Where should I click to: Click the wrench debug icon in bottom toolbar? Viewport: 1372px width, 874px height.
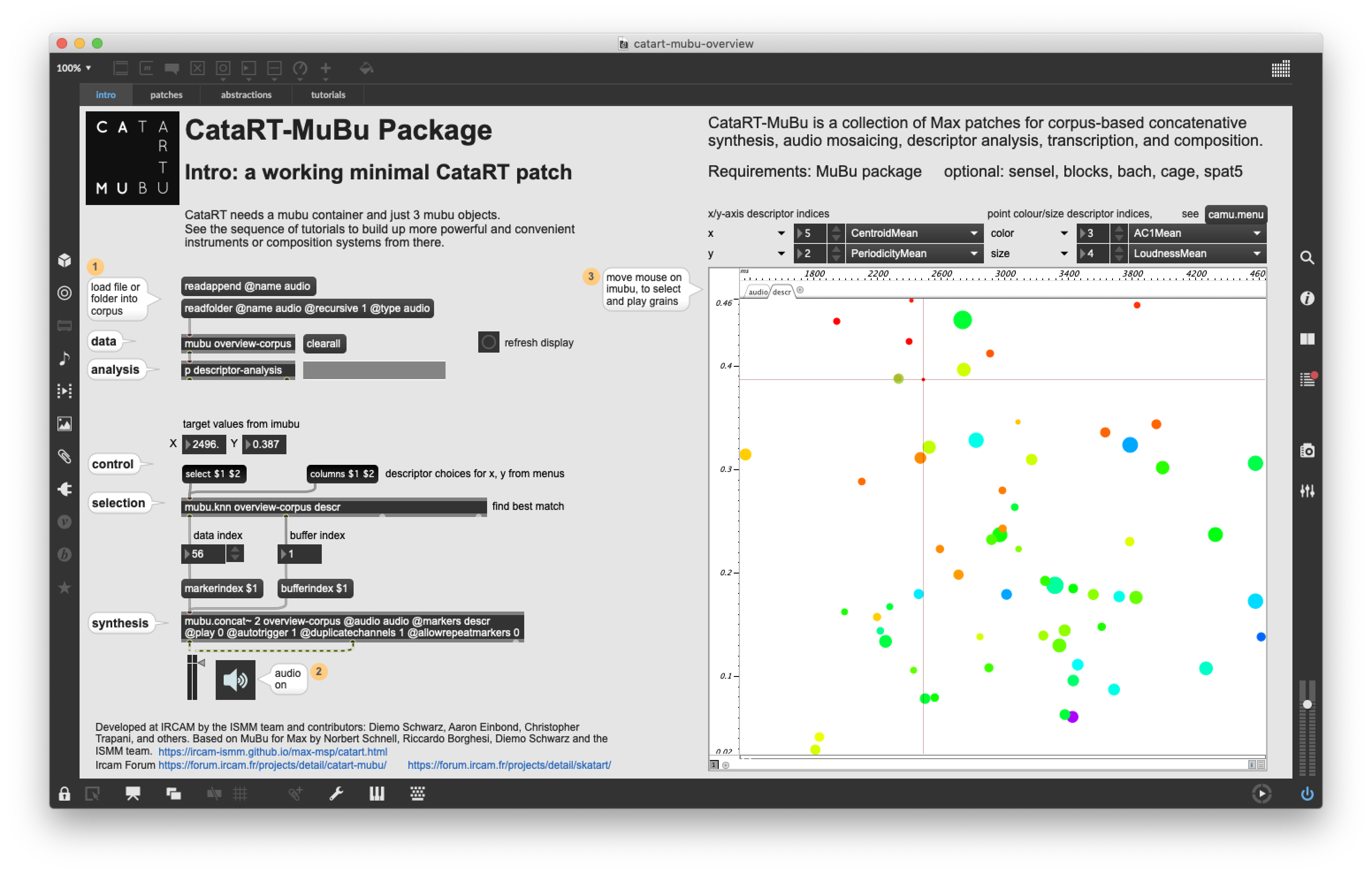point(336,794)
